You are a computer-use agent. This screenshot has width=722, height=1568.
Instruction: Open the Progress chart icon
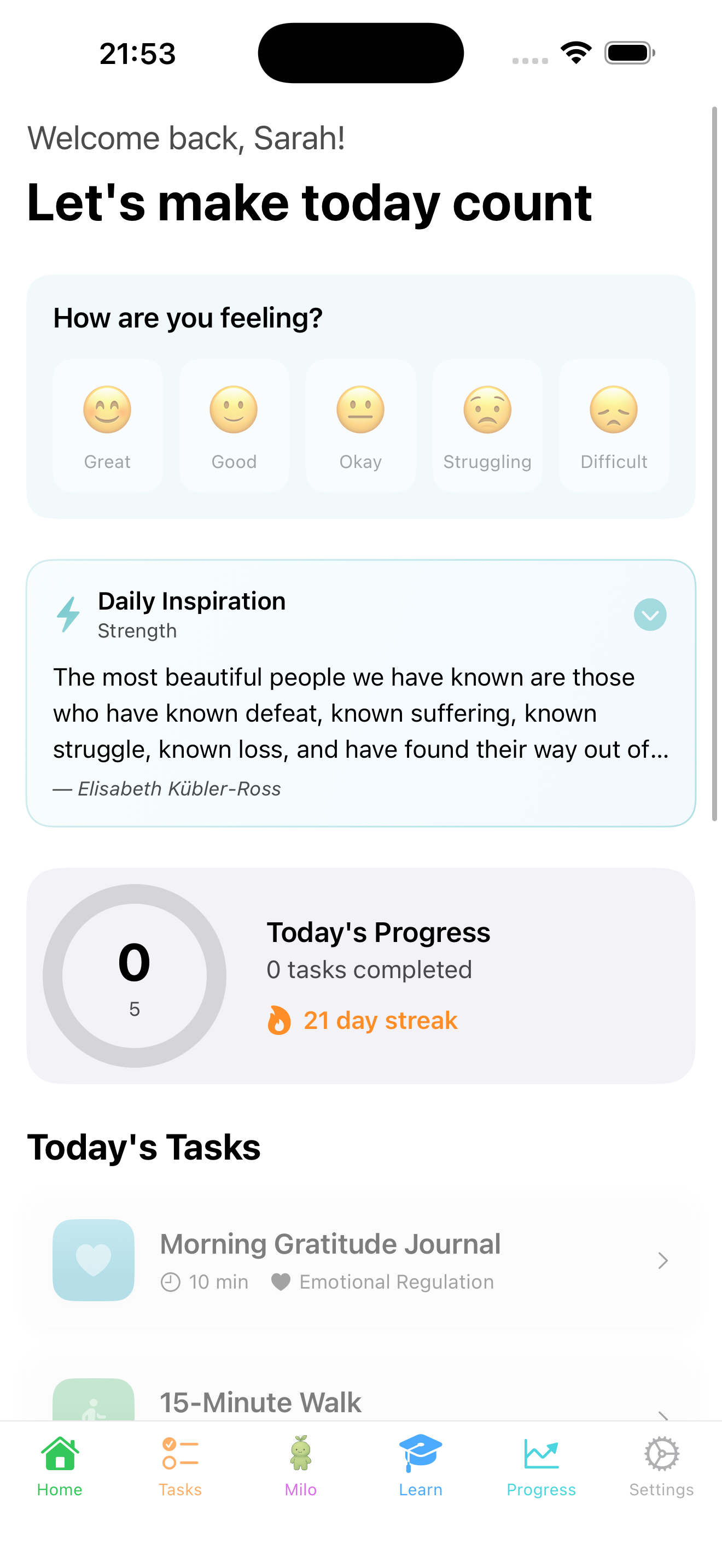540,1455
